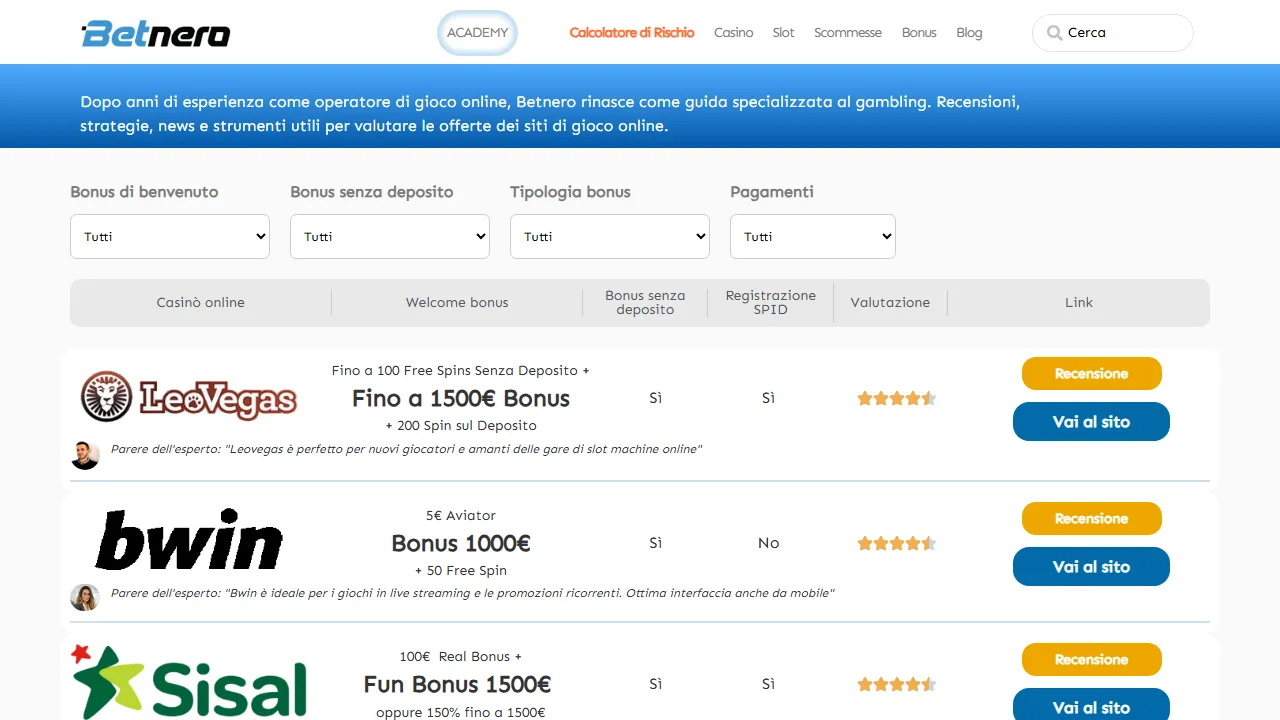The height and width of the screenshot is (720, 1280).
Task: Click the Sisal star logo
Action: tap(189, 682)
